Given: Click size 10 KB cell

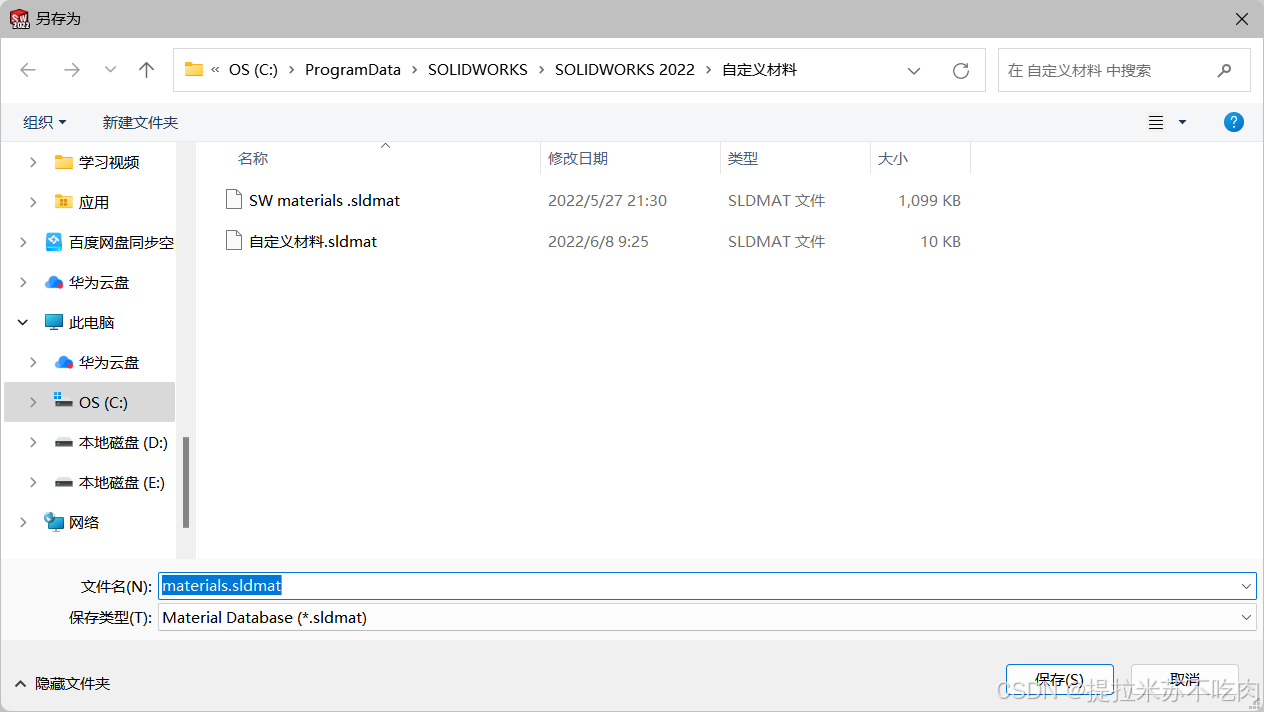Looking at the screenshot, I should (940, 241).
